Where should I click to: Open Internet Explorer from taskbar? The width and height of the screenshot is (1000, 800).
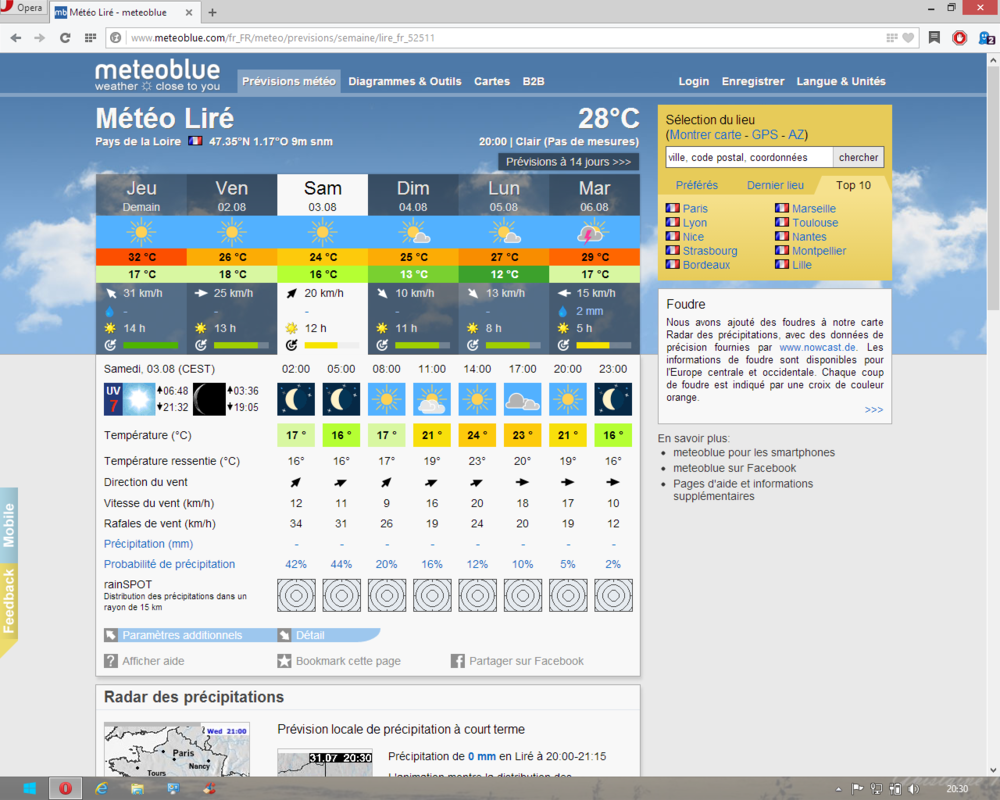tap(101, 789)
